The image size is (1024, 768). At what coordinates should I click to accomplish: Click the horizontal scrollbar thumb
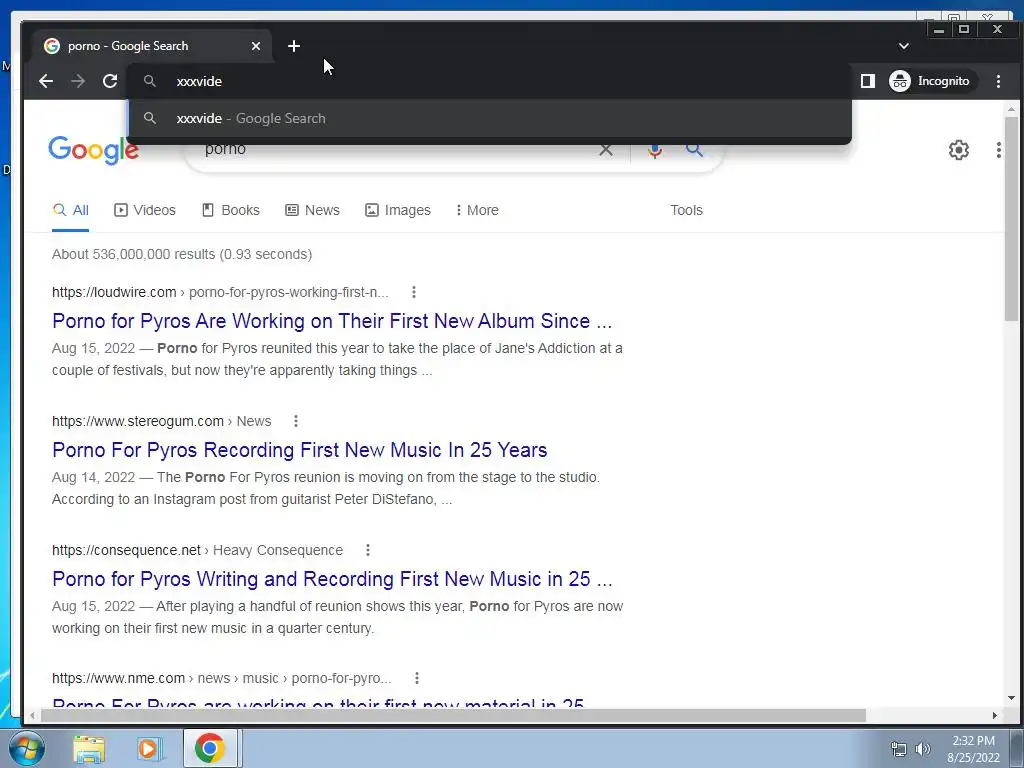click(x=453, y=716)
